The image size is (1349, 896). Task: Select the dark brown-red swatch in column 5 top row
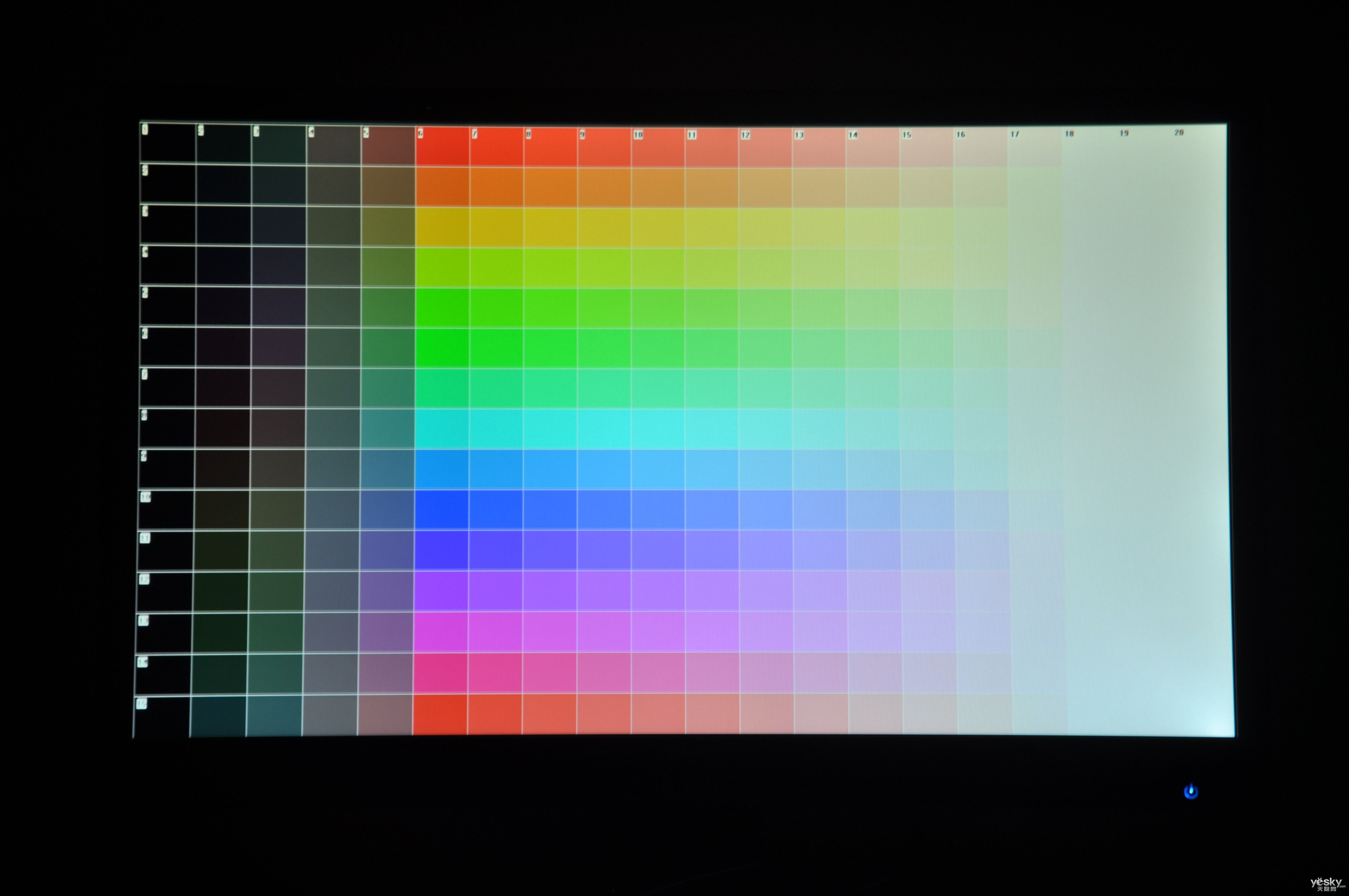click(x=388, y=146)
